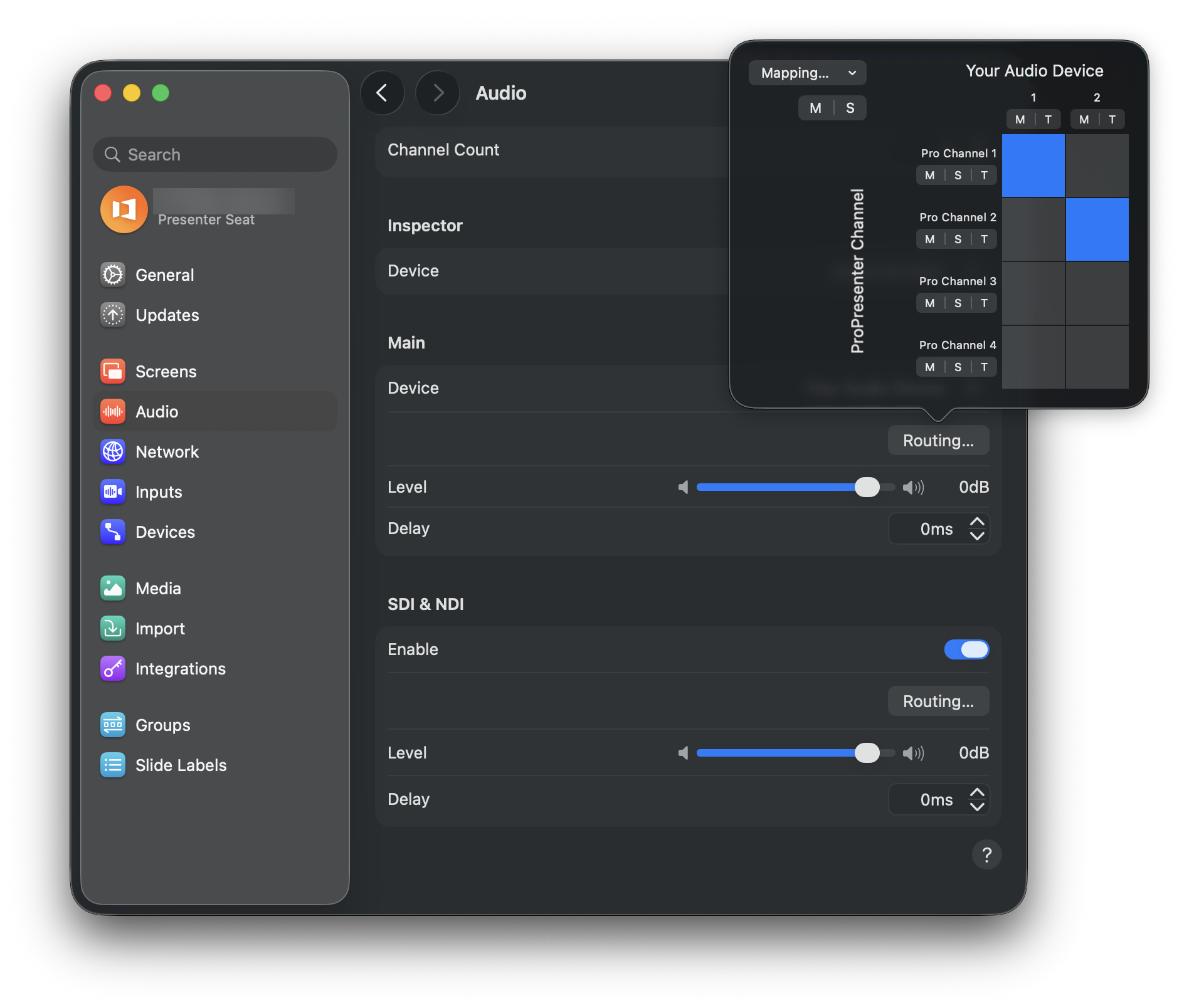Viewport: 1194px width, 1008px height.
Task: Select the Updates sidebar icon
Action: pyautogui.click(x=113, y=315)
